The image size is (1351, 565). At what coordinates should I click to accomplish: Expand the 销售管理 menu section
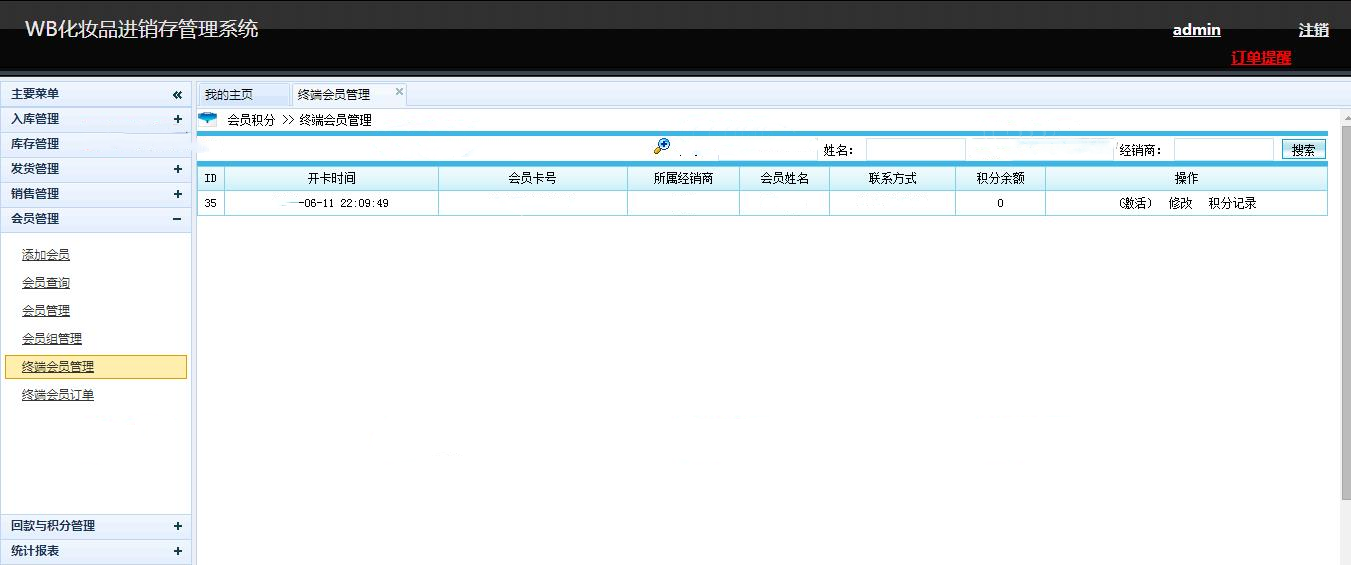click(95, 194)
